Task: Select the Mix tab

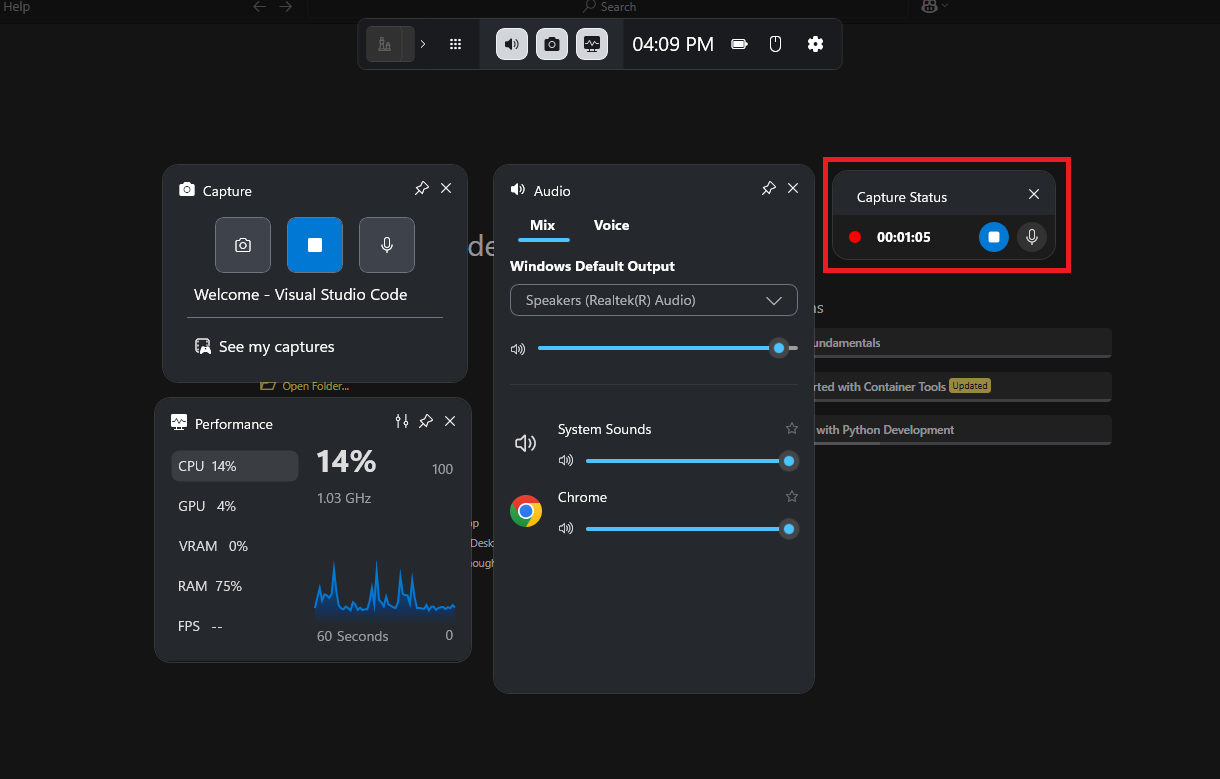Action: (x=543, y=225)
